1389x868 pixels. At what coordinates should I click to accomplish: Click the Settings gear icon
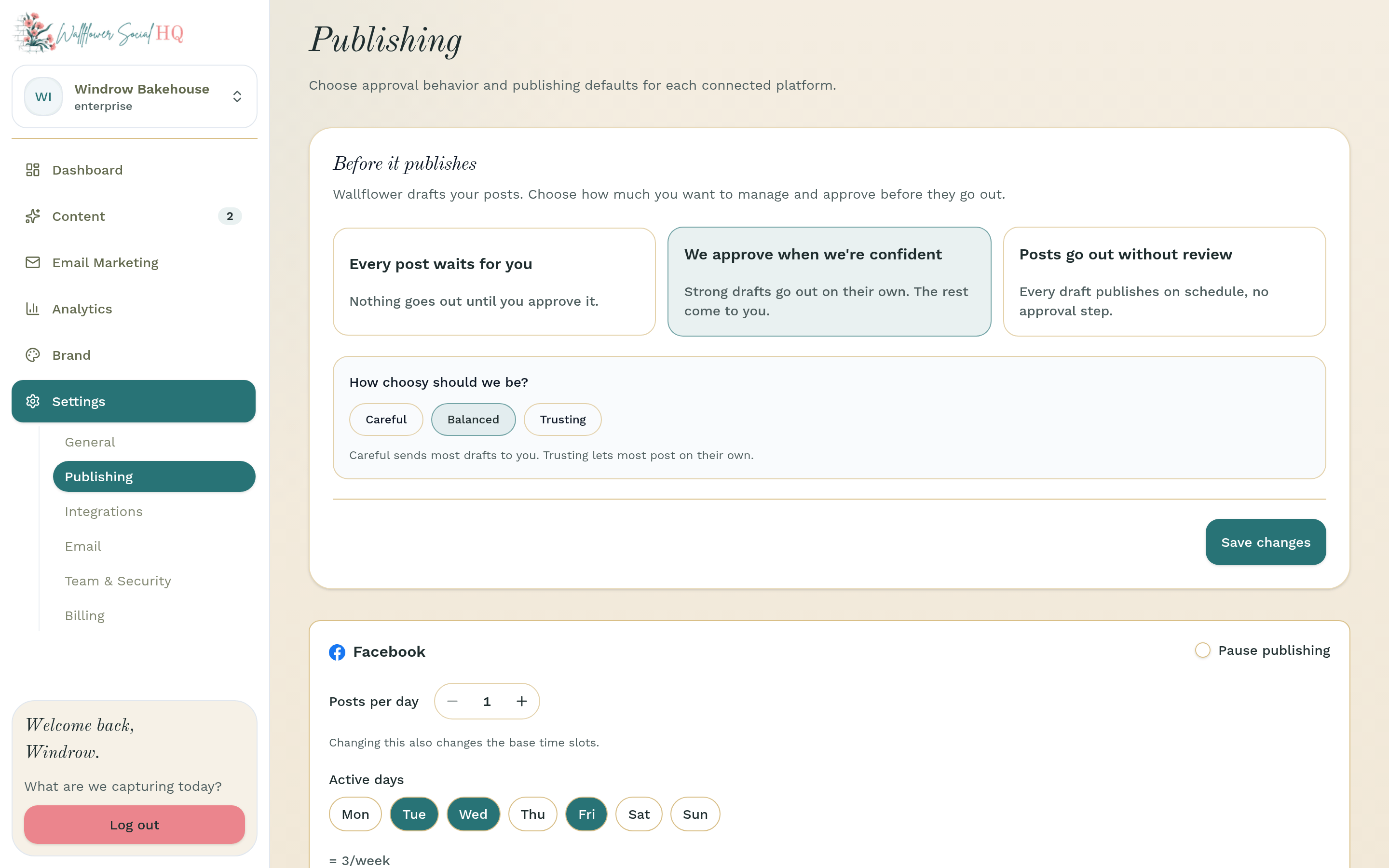point(33,401)
